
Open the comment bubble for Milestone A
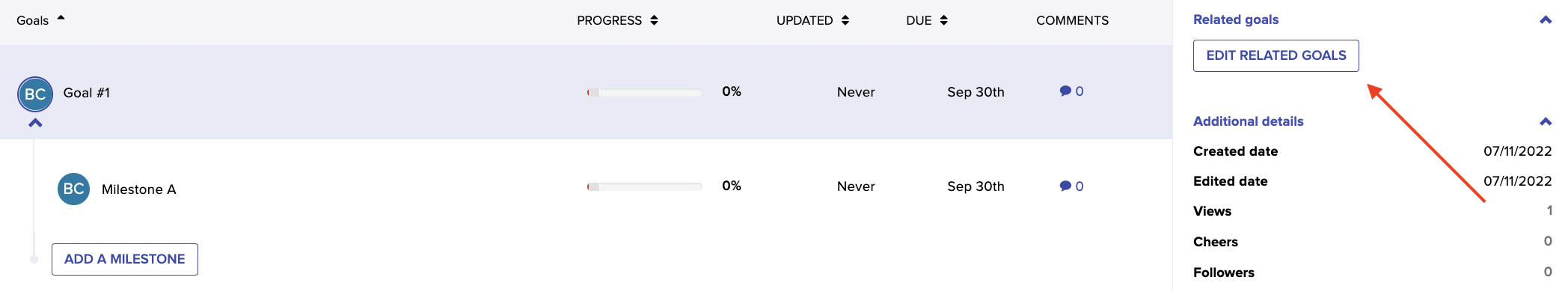coord(1065,186)
